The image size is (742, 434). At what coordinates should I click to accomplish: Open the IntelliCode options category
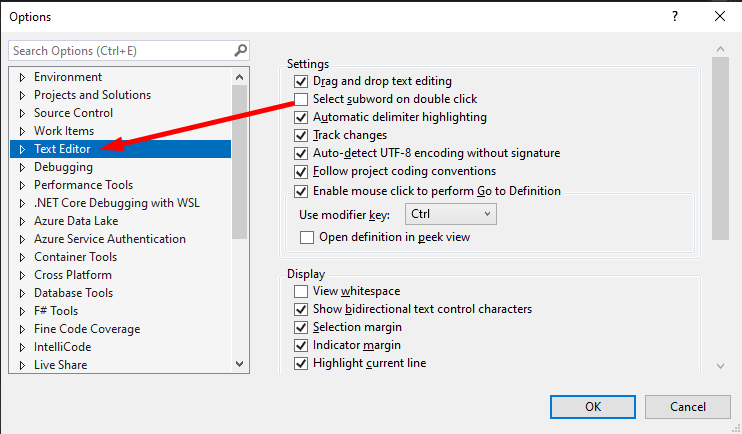tap(62, 347)
